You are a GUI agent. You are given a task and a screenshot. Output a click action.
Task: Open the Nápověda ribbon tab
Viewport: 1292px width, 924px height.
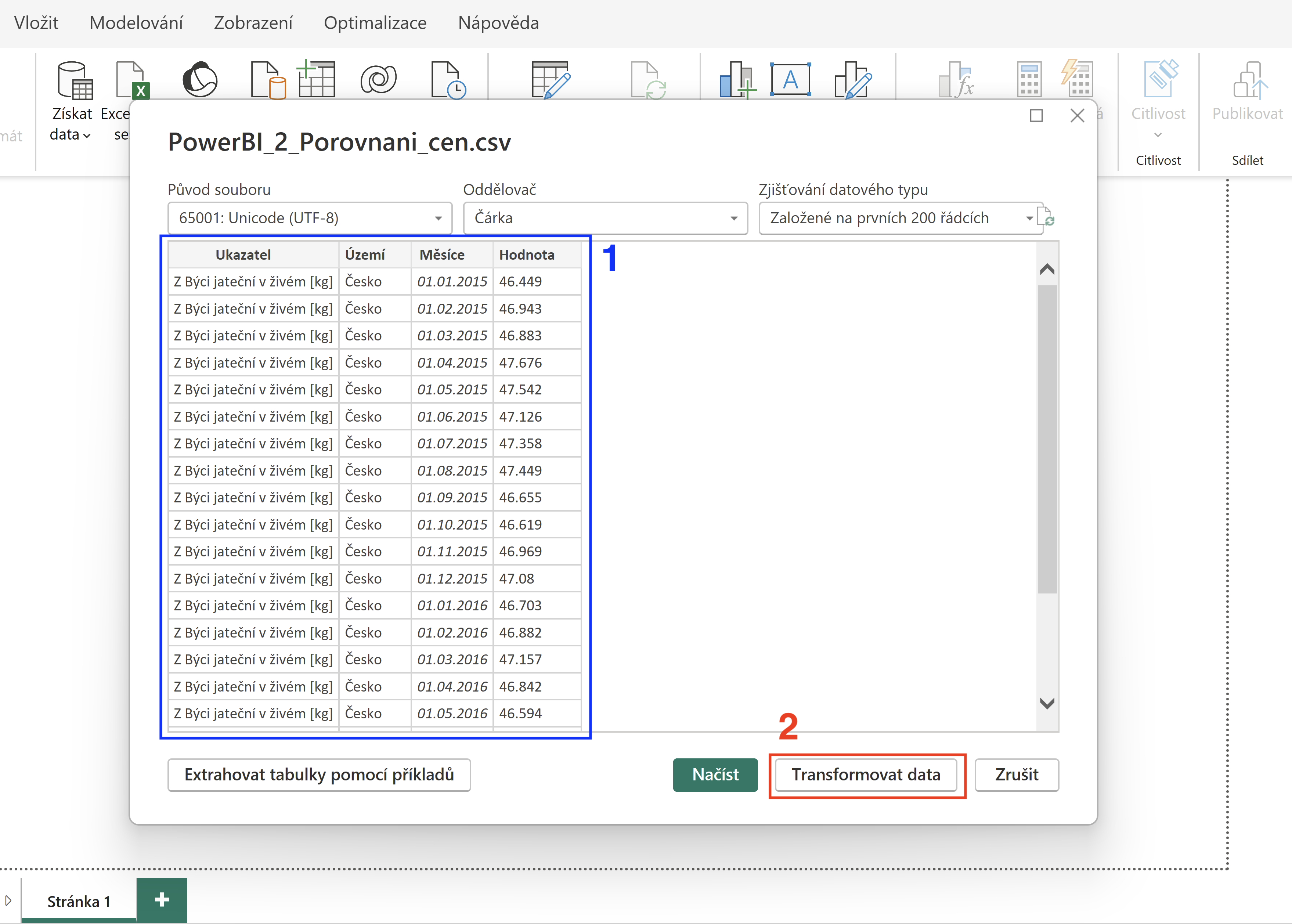click(498, 23)
